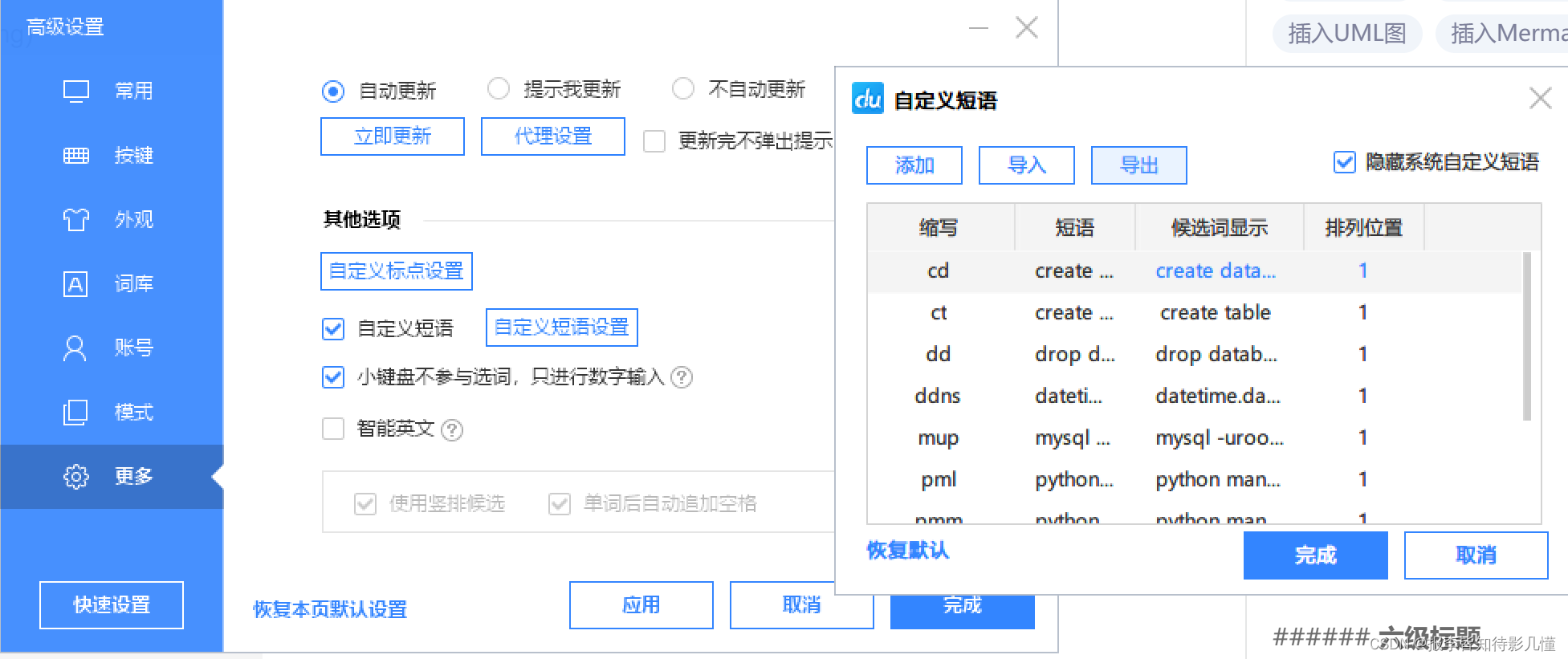Click the 模式 mode icon
Image resolution: width=1568 pixels, height=659 pixels.
[x=75, y=412]
